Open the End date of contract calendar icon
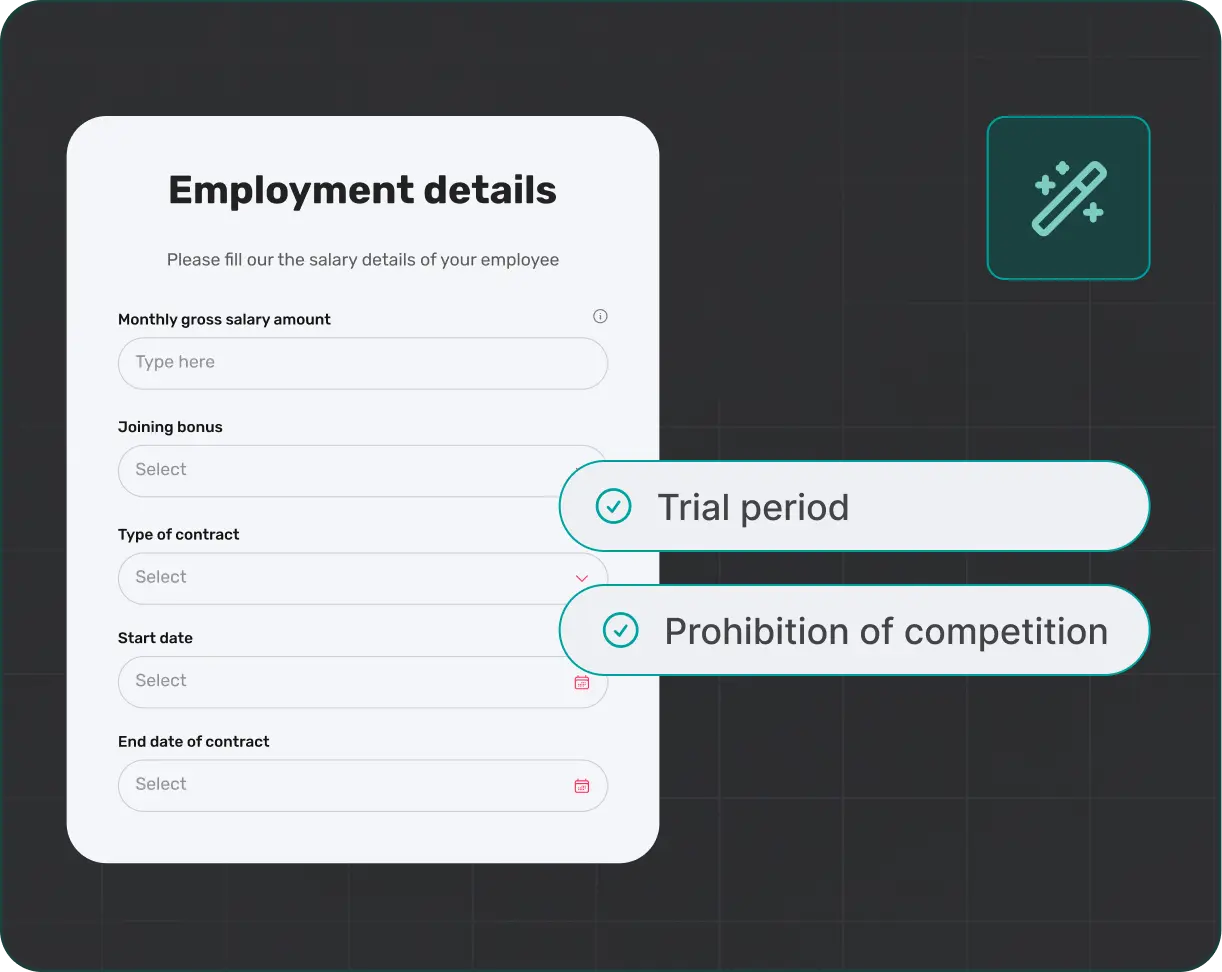Image resolution: width=1222 pixels, height=972 pixels. [582, 786]
